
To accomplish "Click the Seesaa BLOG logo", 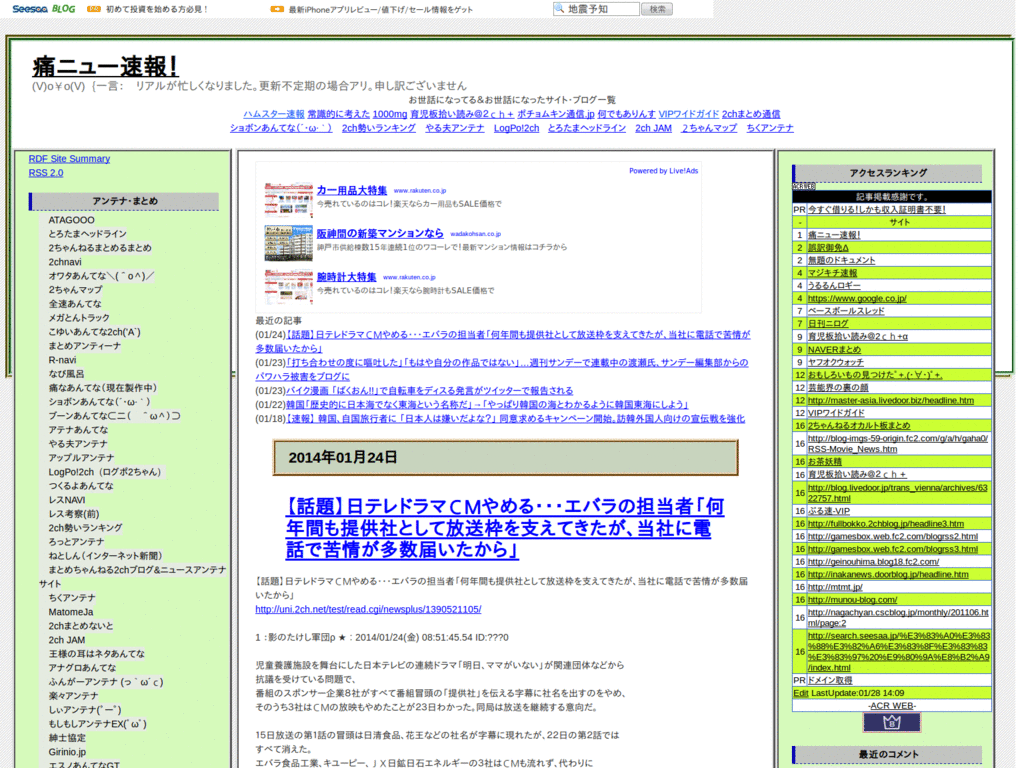I will tap(38, 9).
